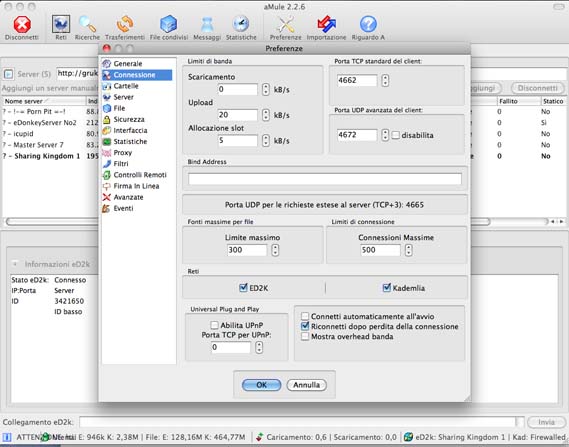
Task: Click the Limite massimo field showing 300
Action: click(x=247, y=250)
